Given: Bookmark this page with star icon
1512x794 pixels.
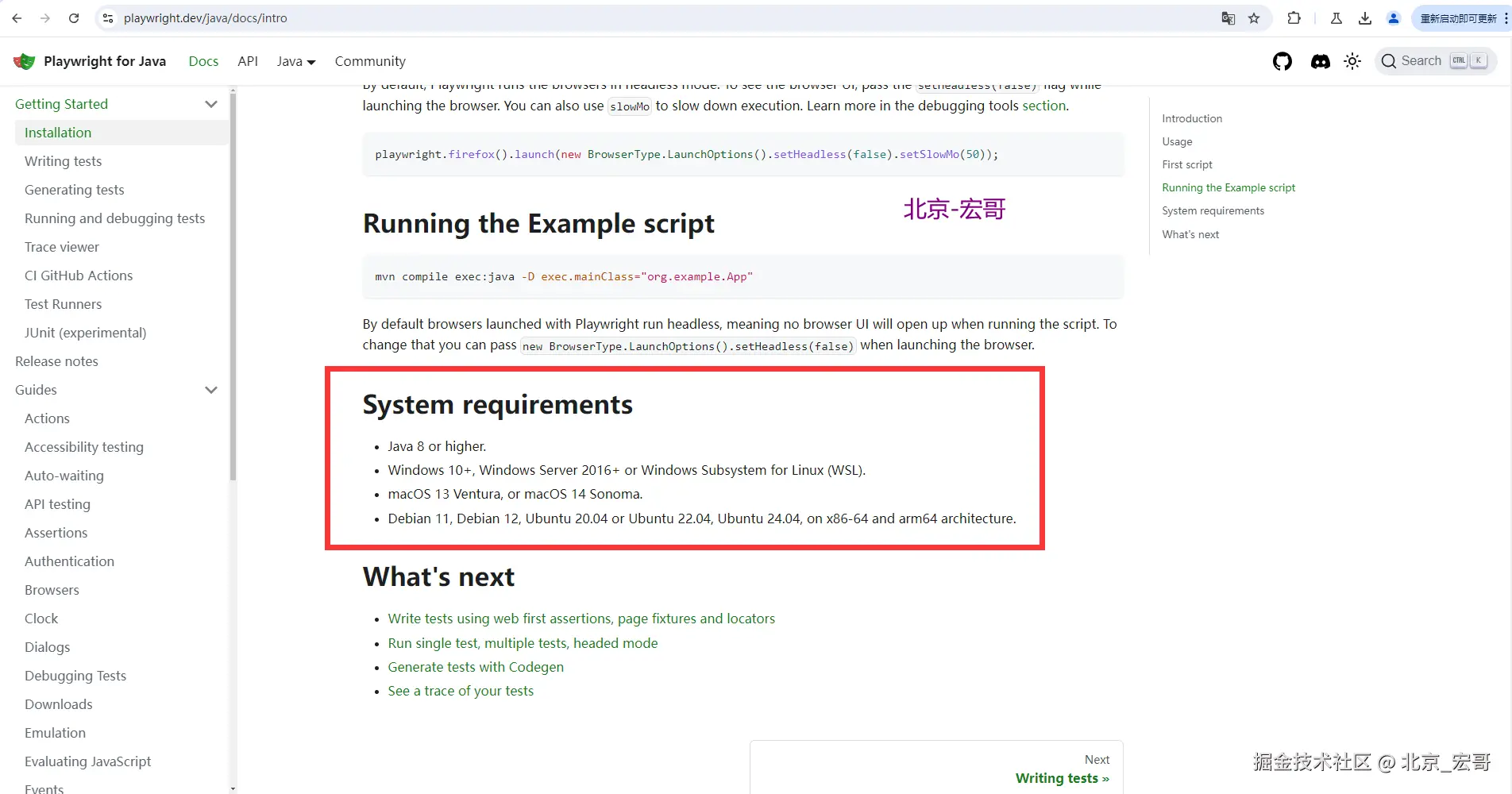Looking at the screenshot, I should tap(1254, 18).
